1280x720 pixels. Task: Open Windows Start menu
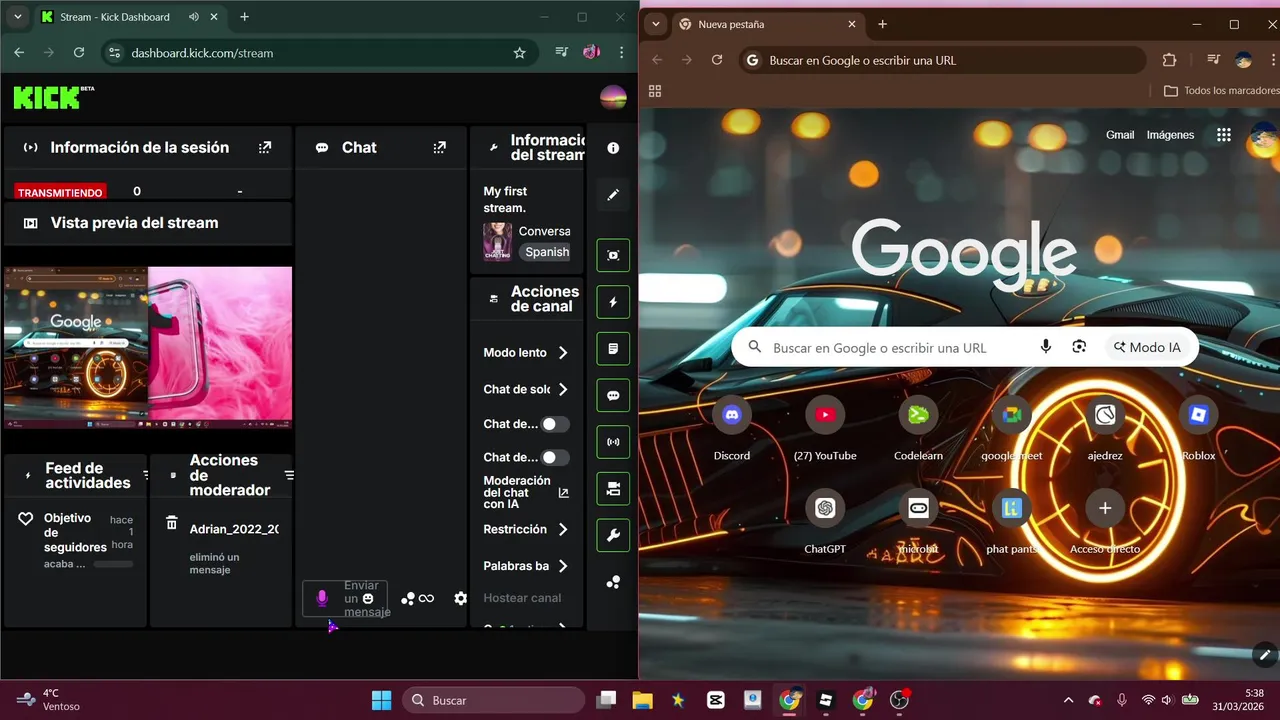[382, 700]
